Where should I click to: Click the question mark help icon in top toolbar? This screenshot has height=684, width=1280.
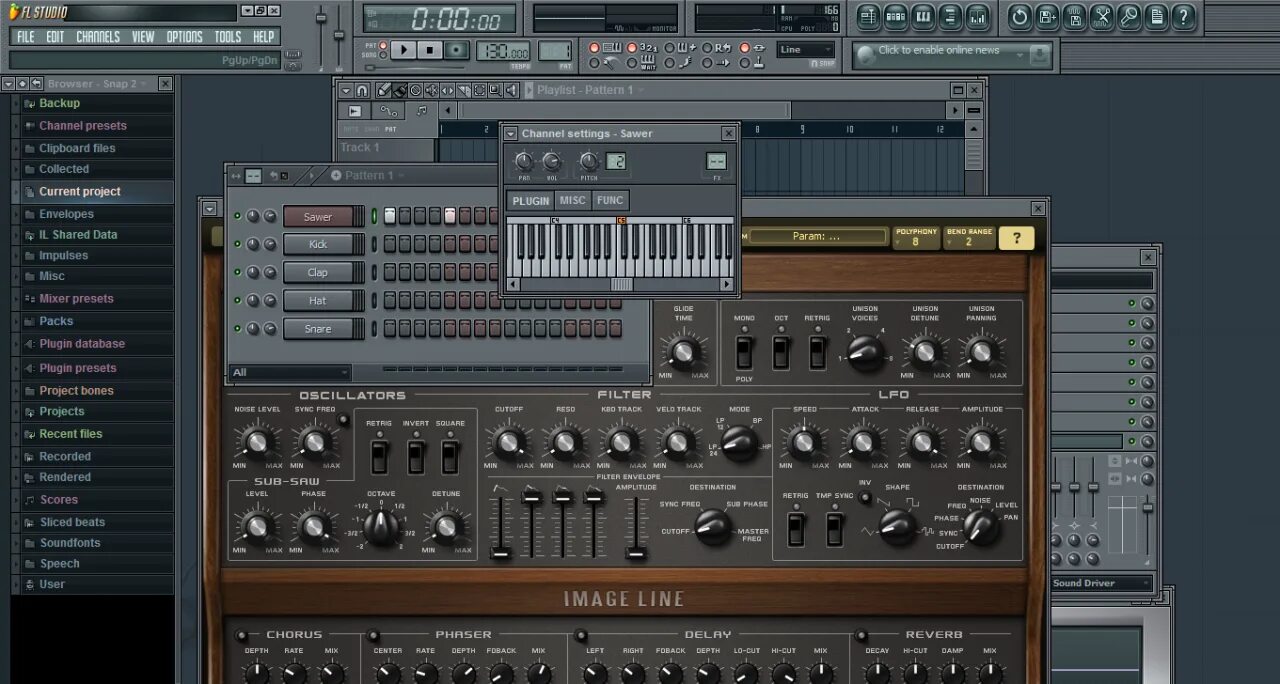(1184, 16)
